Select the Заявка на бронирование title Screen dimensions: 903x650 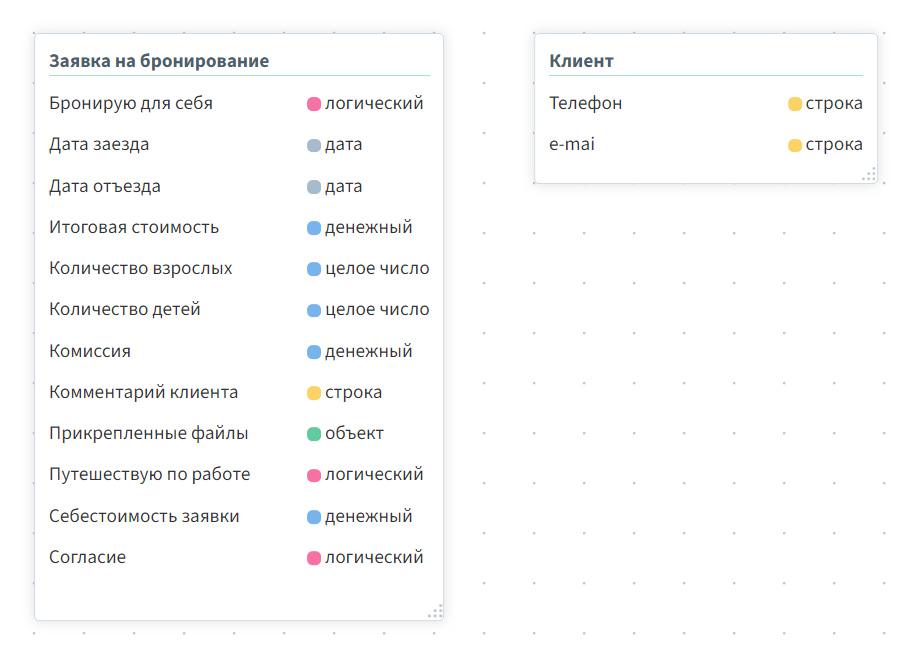159,61
